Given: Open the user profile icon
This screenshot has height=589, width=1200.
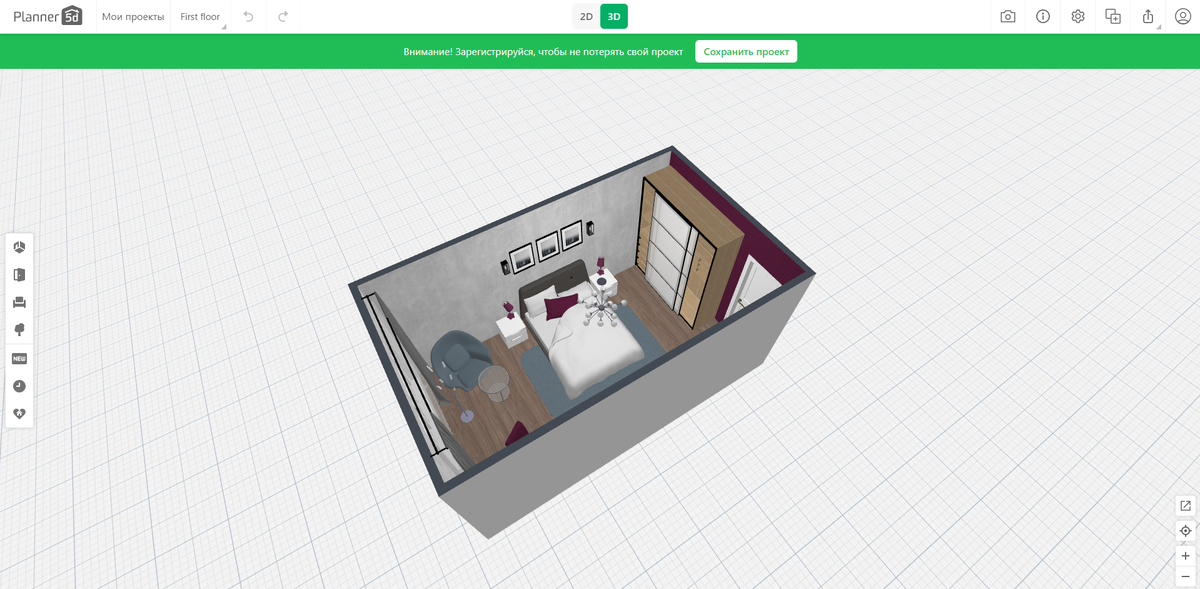Looking at the screenshot, I should pyautogui.click(x=1183, y=17).
